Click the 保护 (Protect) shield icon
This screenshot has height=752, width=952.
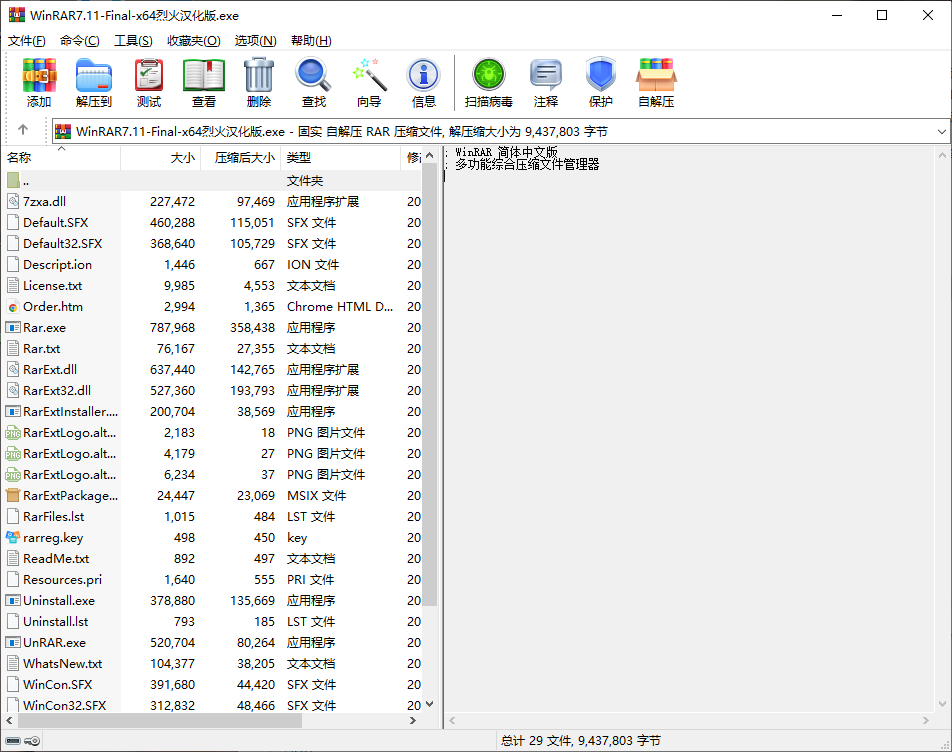[600, 83]
